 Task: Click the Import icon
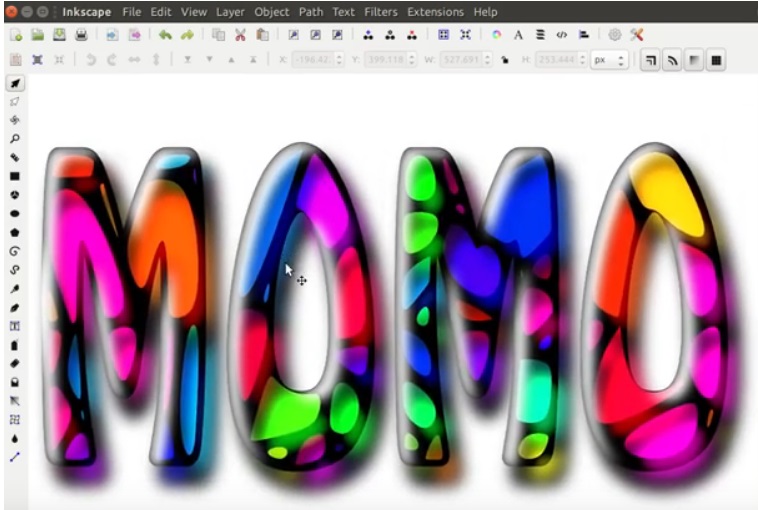coord(112,35)
